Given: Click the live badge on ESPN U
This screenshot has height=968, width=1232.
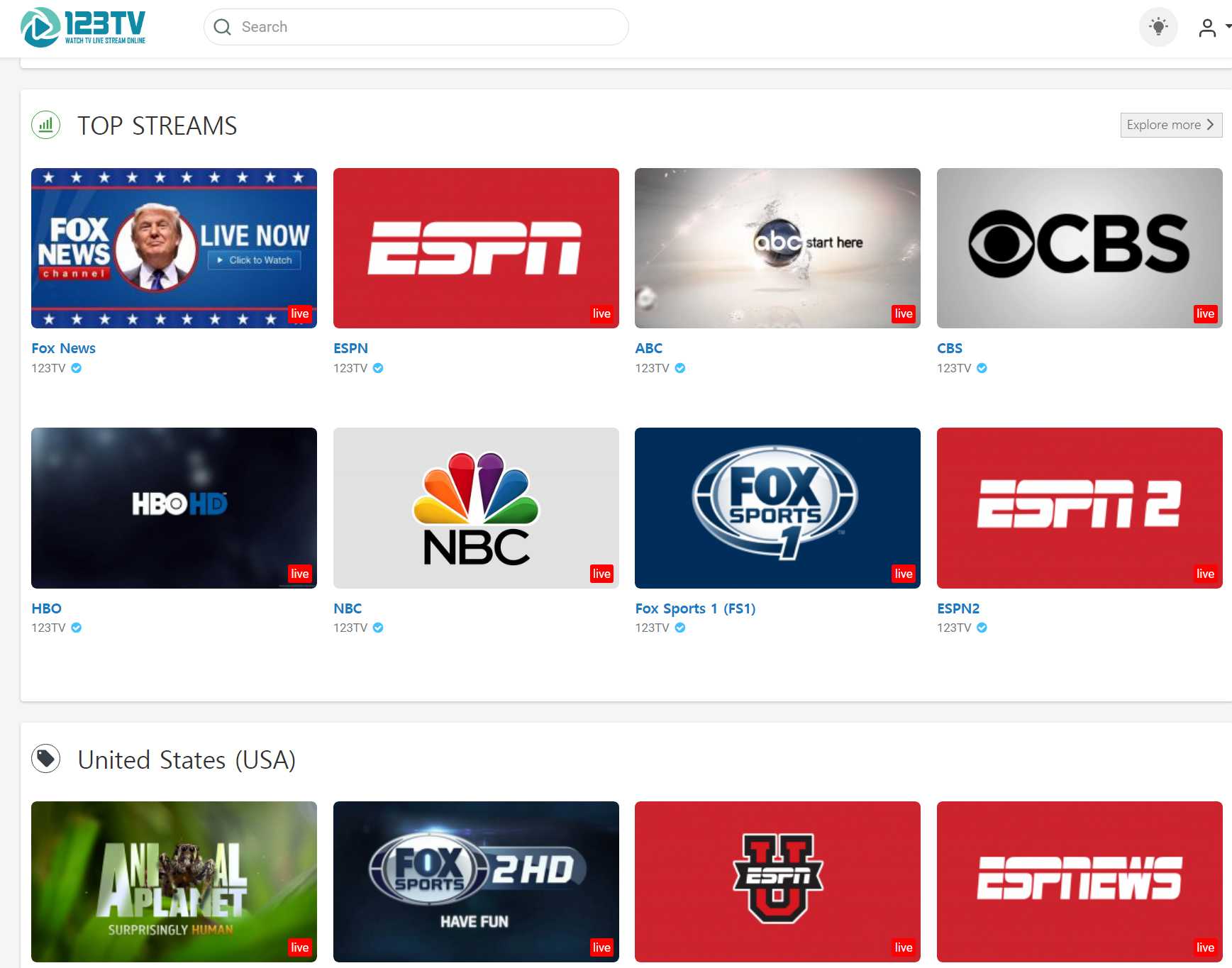Looking at the screenshot, I should 904,947.
